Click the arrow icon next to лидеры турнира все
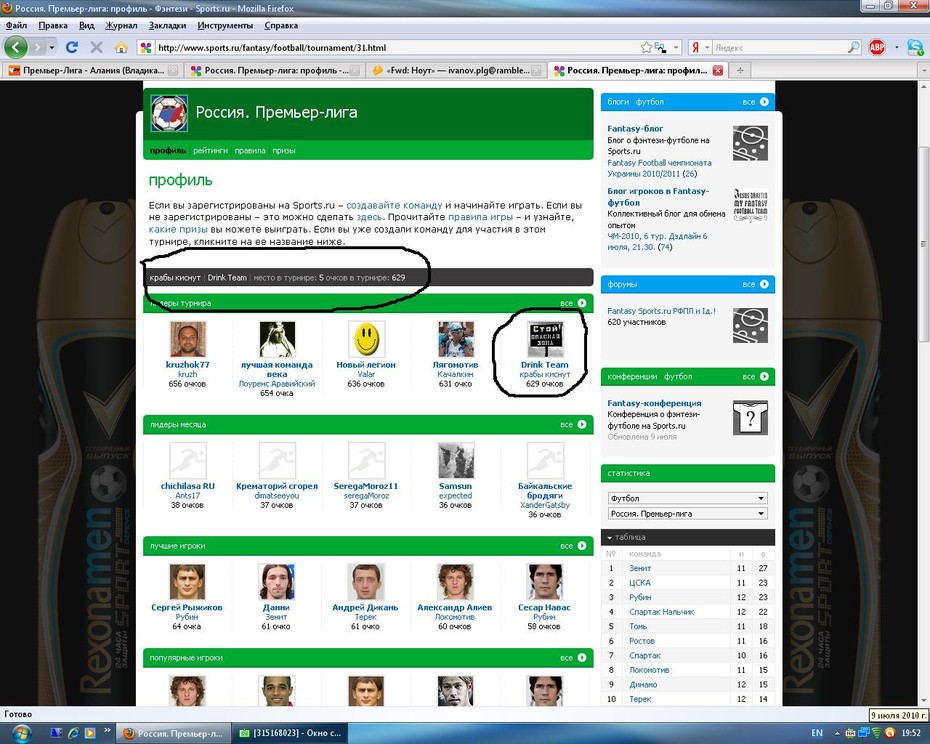This screenshot has height=744, width=930. 582,303
